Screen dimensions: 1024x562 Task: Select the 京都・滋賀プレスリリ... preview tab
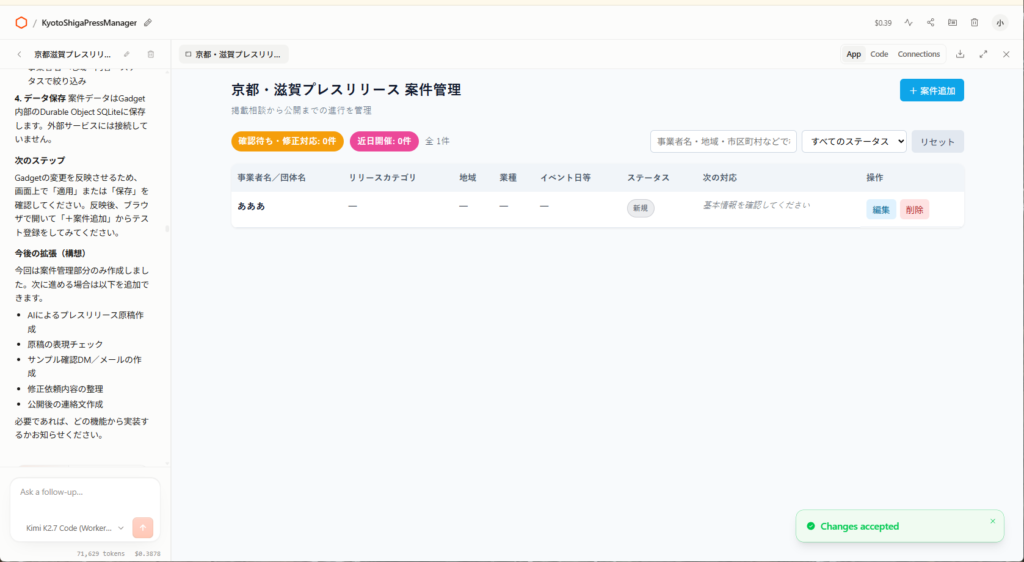coord(234,54)
